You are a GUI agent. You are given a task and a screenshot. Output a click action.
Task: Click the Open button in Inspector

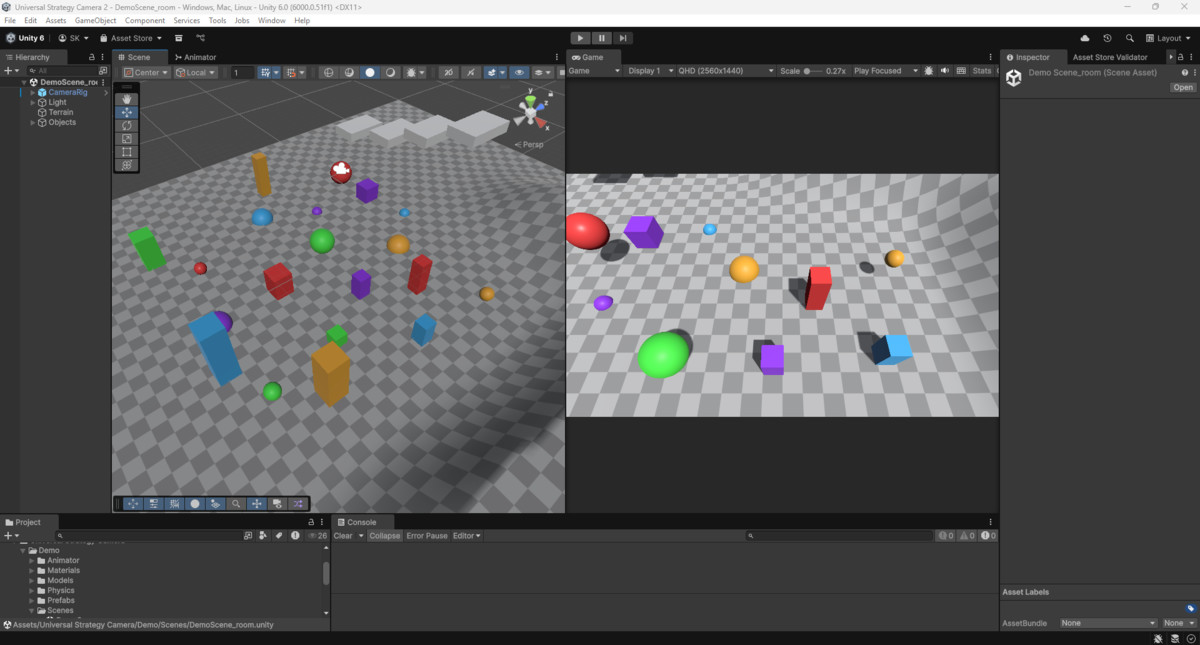pos(1183,87)
